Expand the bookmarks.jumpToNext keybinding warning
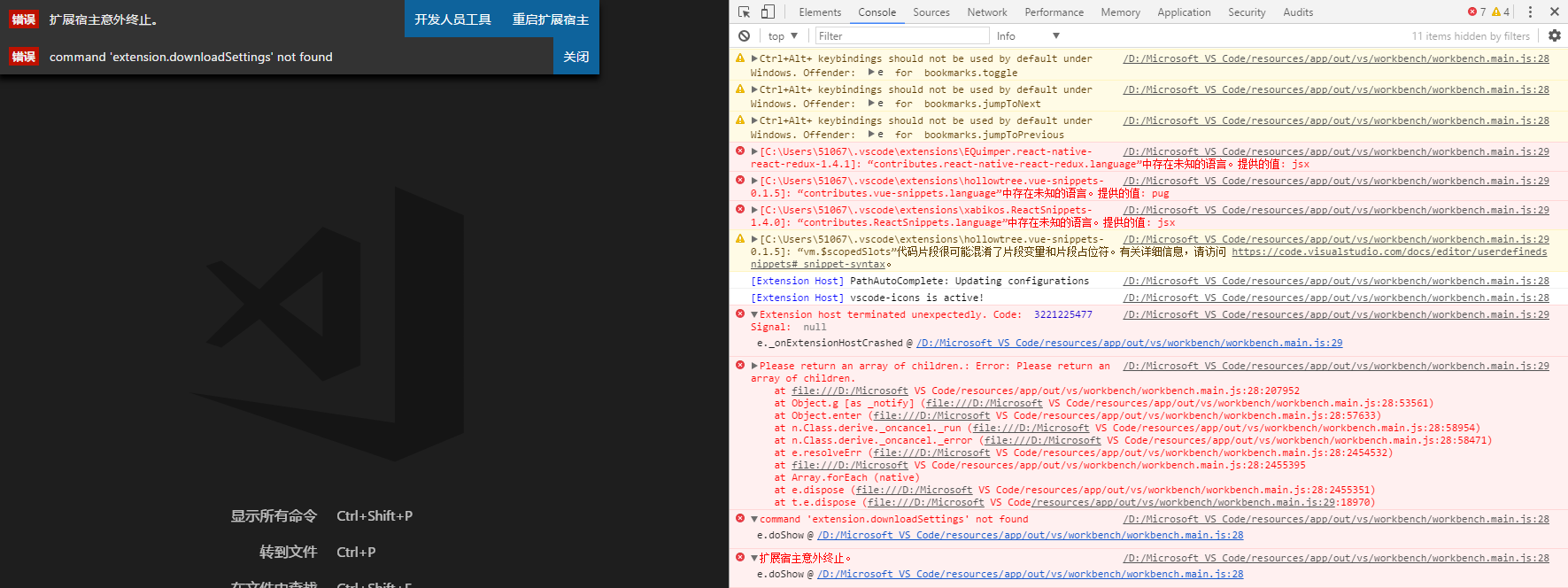1568x588 pixels. pos(754,89)
